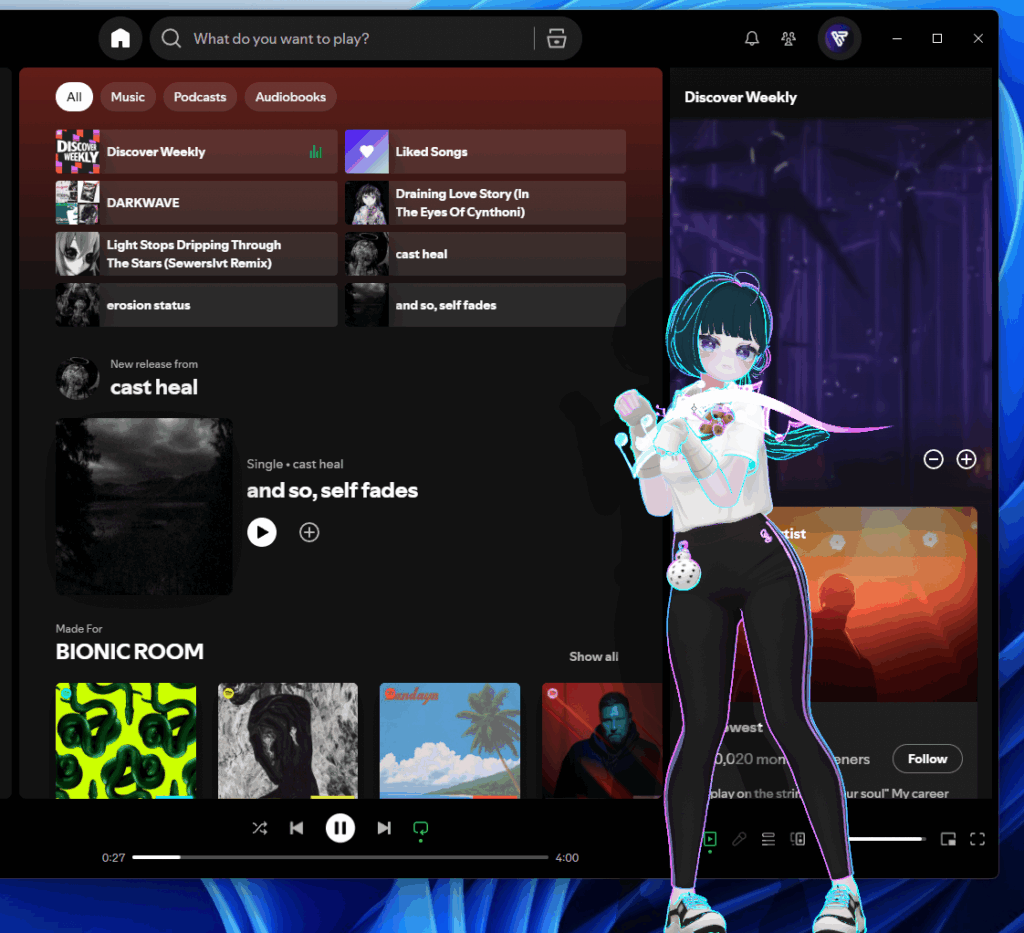Toggle shuffle playback
The height and width of the screenshot is (933, 1024).
tap(260, 828)
